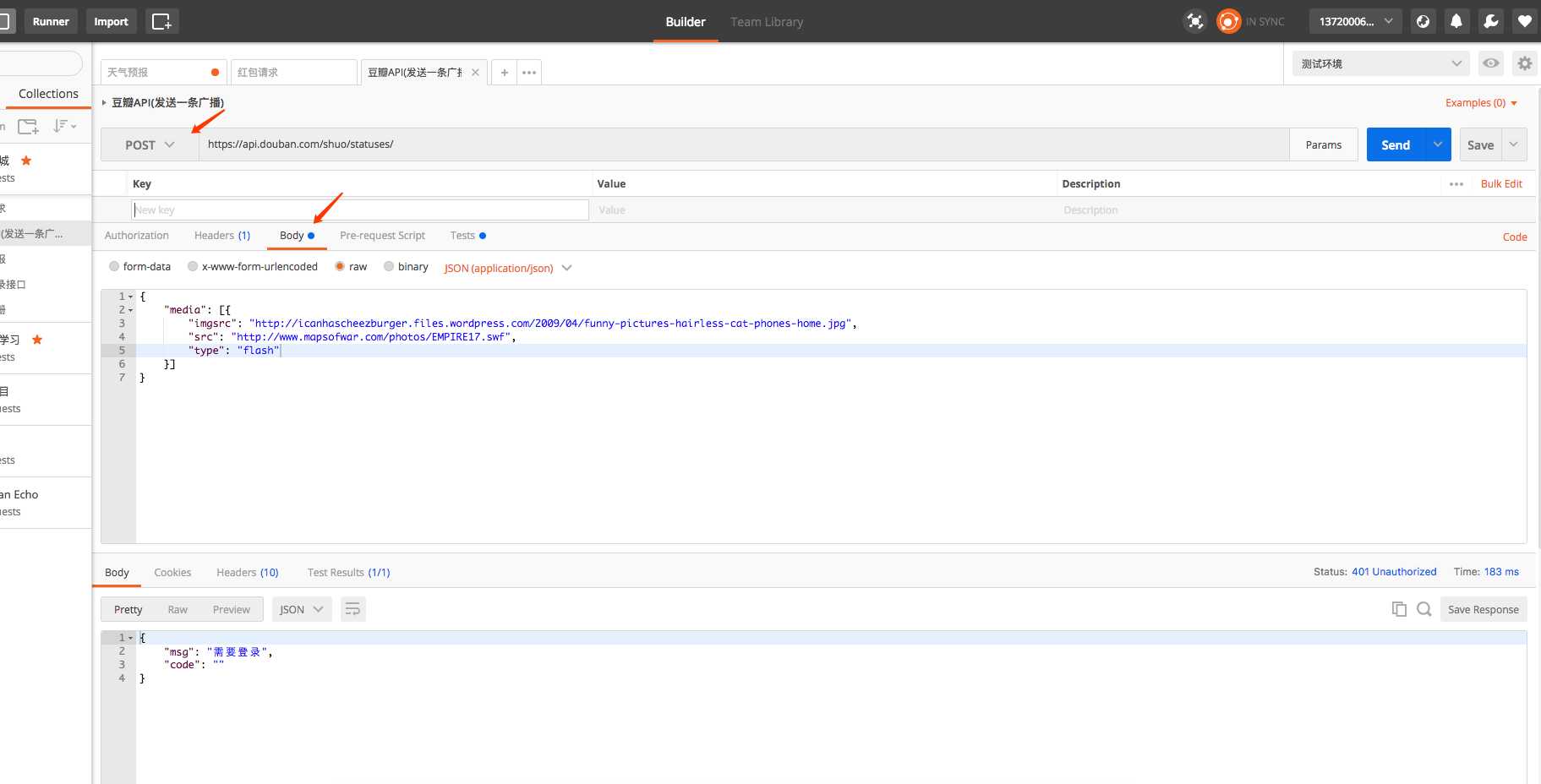
Task: Open the response Cookies tab
Action: pos(172,573)
